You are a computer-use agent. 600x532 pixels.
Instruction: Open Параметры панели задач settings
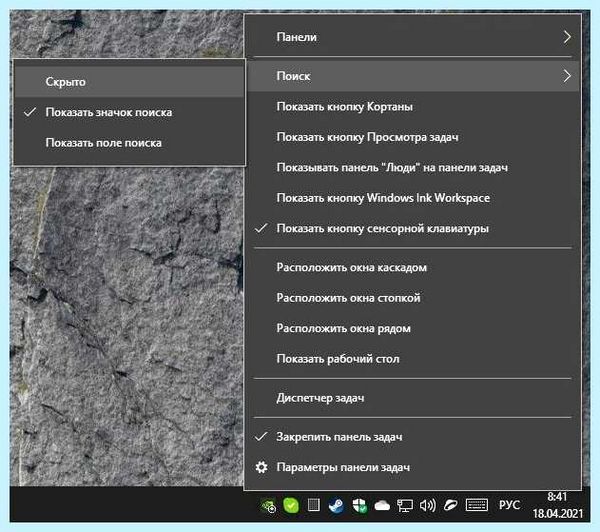pos(413,467)
